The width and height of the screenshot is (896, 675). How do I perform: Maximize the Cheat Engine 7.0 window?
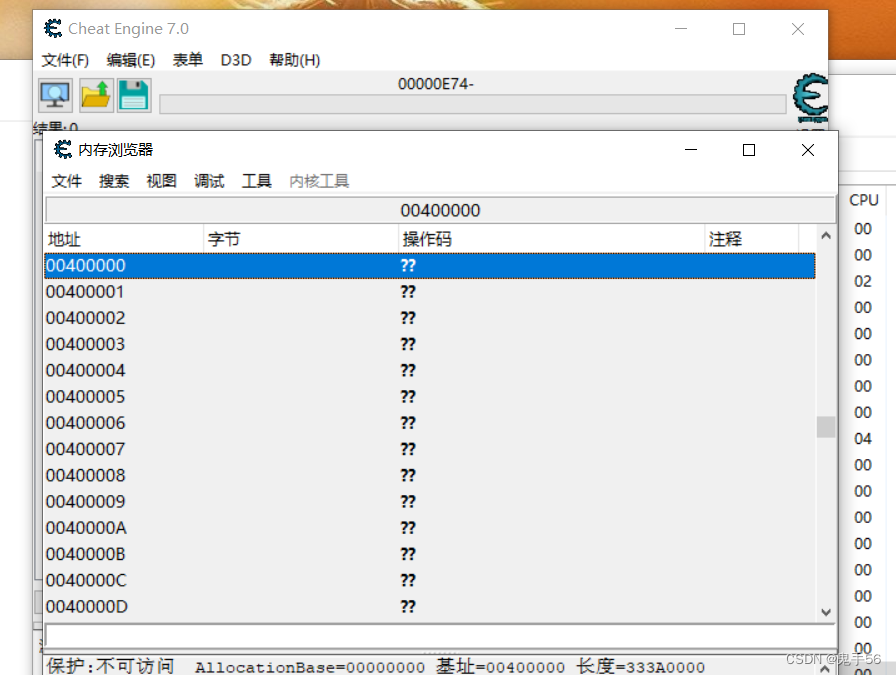[x=739, y=29]
